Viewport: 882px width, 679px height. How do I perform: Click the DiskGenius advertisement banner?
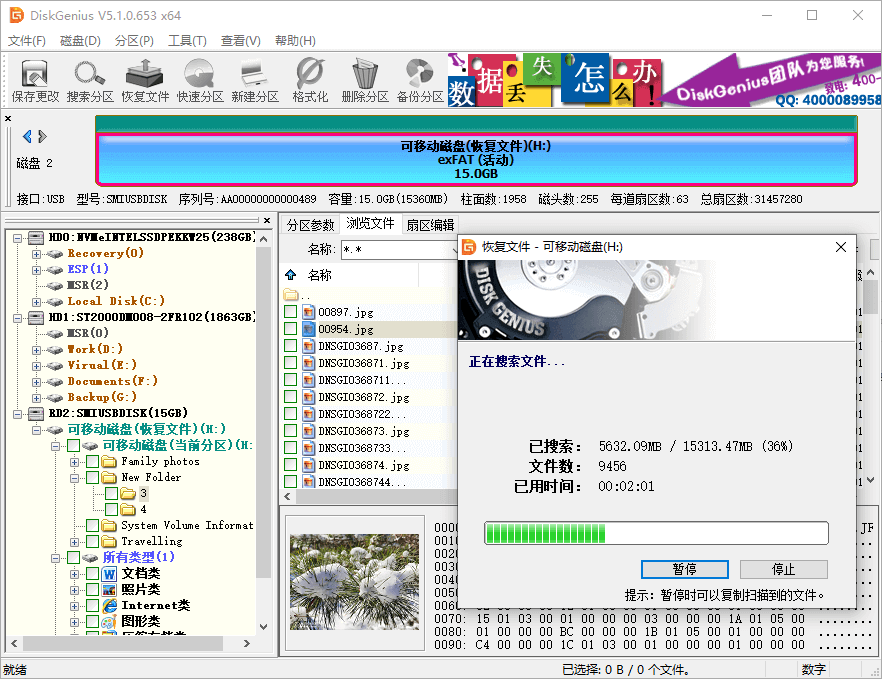click(664, 80)
